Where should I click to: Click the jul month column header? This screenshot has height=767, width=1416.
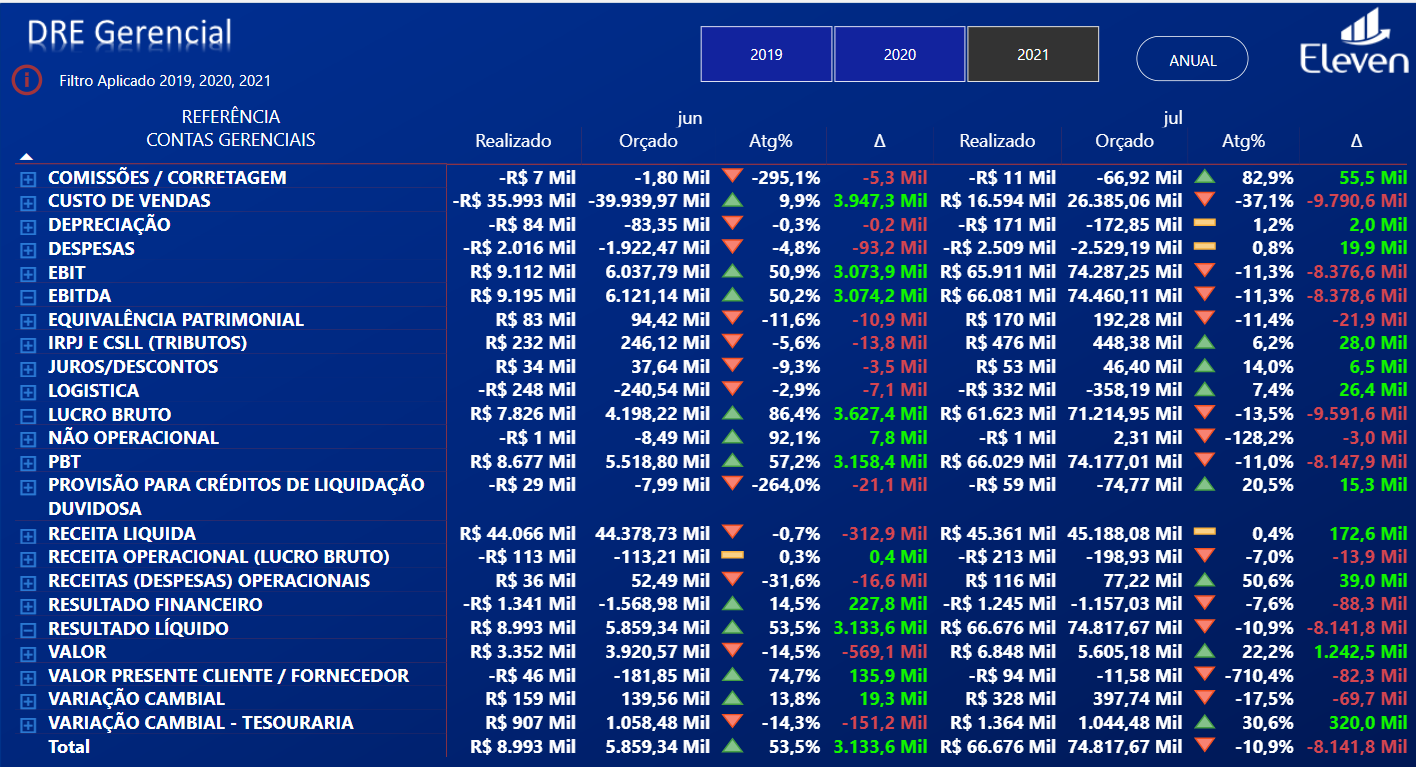tap(1173, 118)
